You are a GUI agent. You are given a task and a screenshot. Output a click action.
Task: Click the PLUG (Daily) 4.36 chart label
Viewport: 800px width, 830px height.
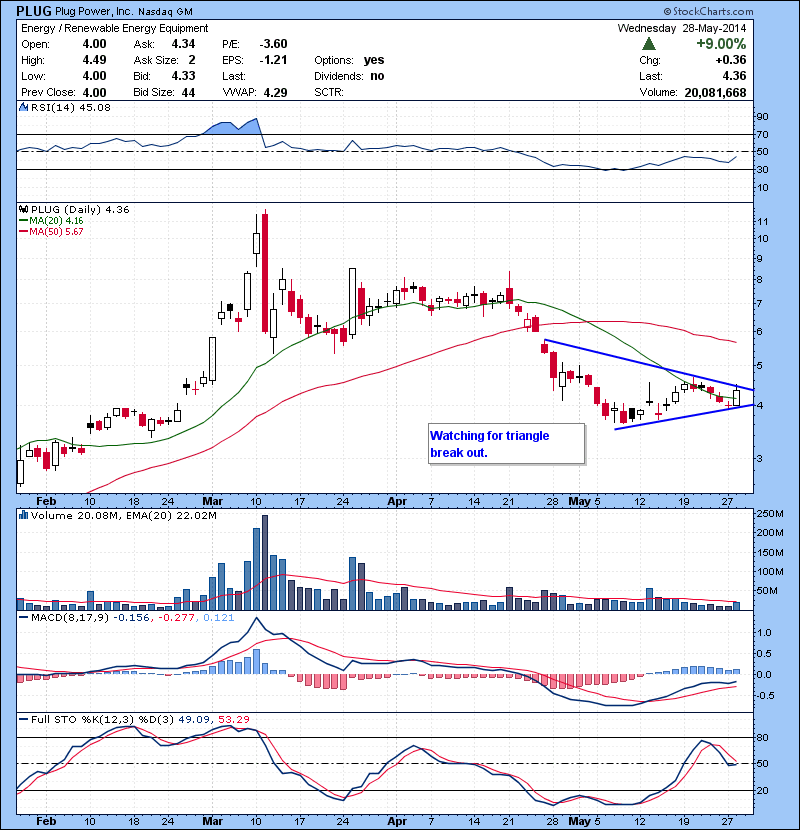coord(80,210)
